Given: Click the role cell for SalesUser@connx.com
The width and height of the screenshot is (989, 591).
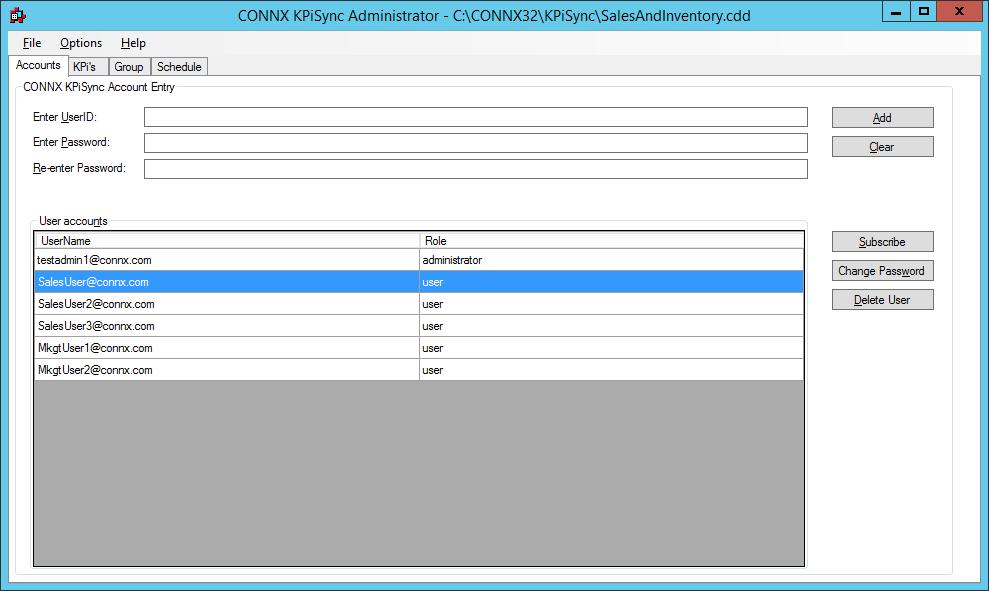Looking at the screenshot, I should click(x=611, y=282).
